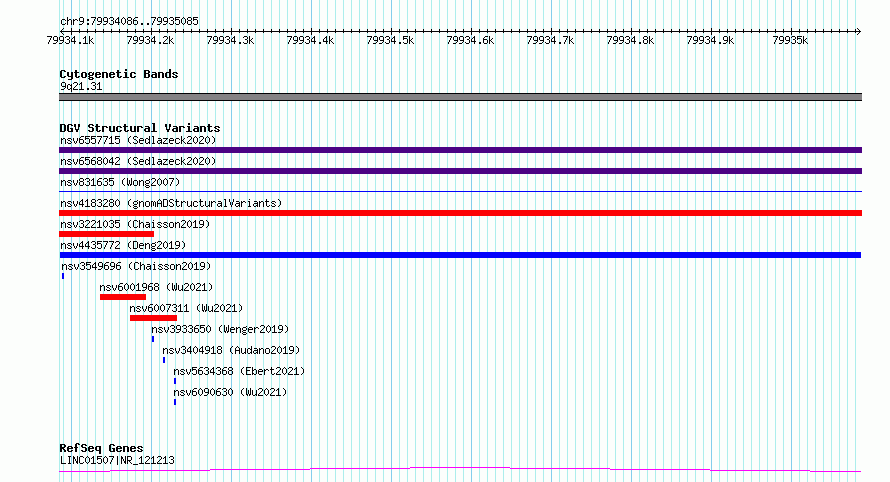890x482 pixels.
Task: Open the nsv3221035 (Chaisson2019) label
Action: (x=135, y=224)
